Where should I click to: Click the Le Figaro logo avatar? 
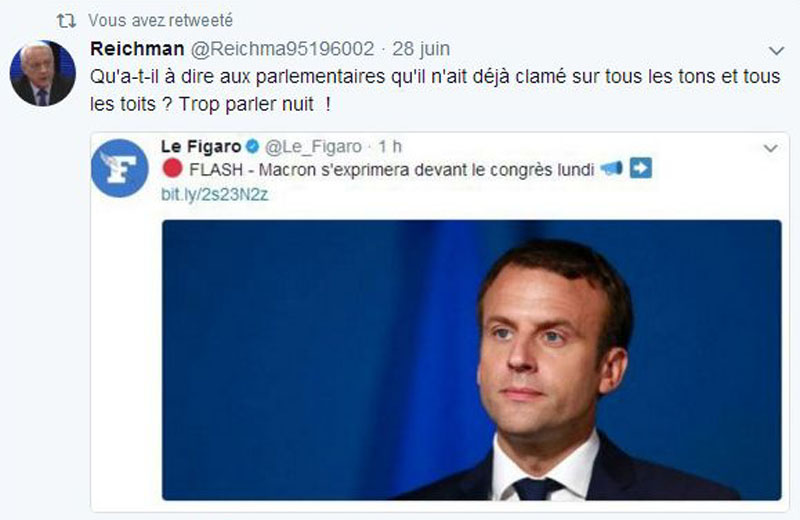pos(120,168)
